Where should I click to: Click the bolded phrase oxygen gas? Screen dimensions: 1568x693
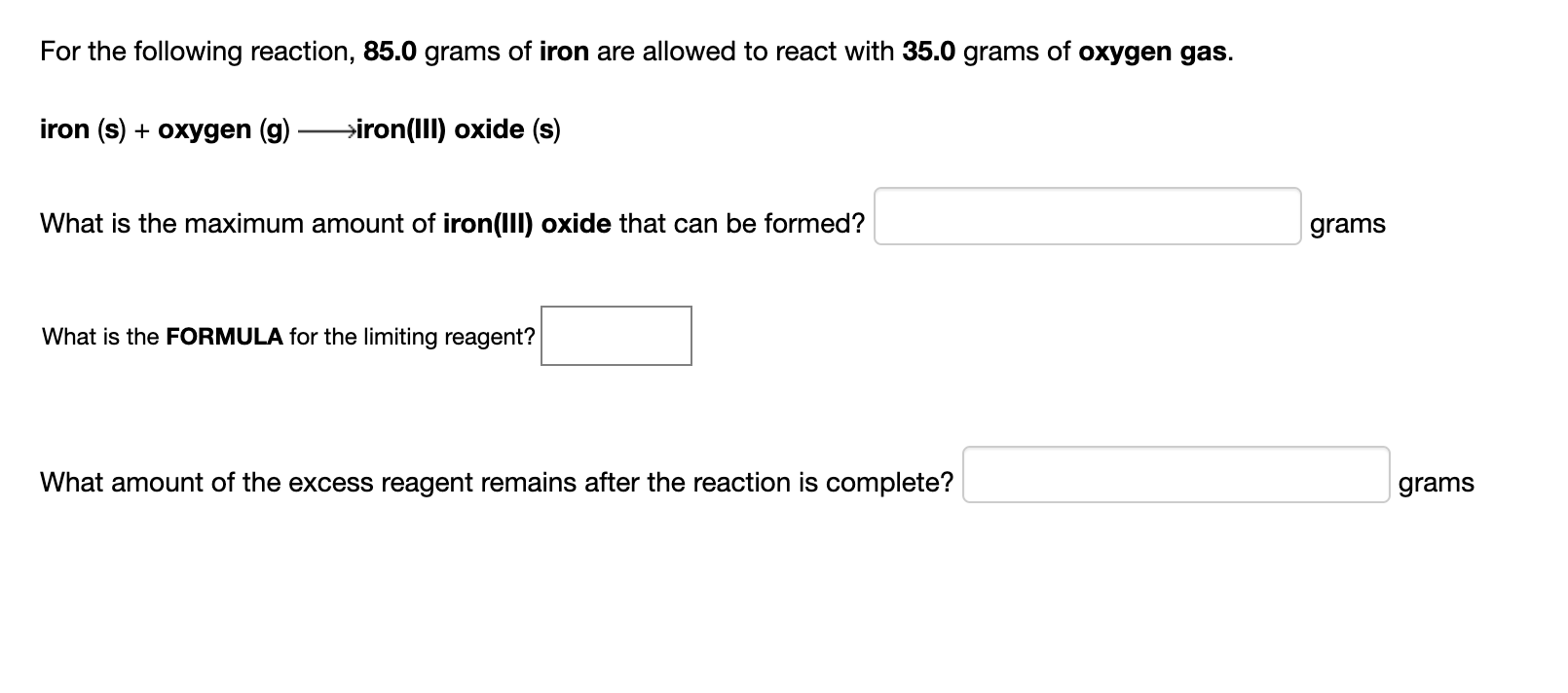(x=1152, y=52)
